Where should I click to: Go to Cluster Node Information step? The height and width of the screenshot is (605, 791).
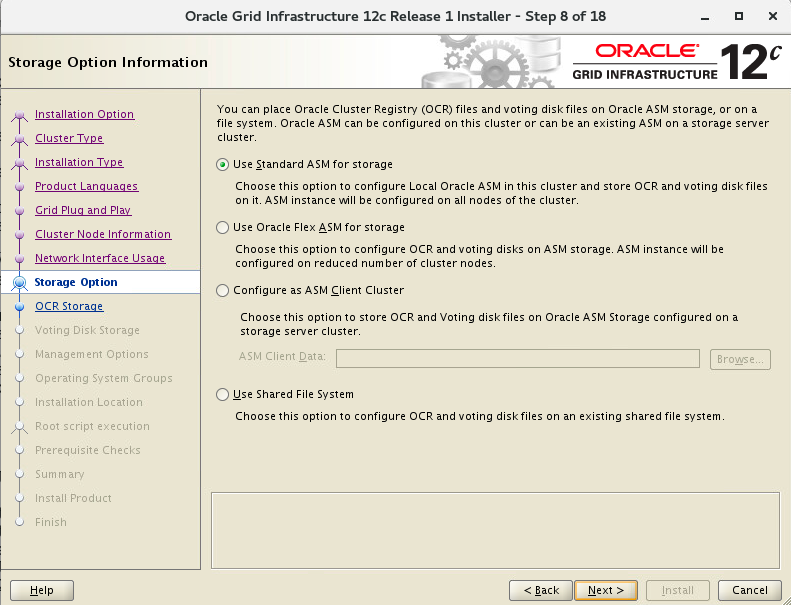coord(103,234)
